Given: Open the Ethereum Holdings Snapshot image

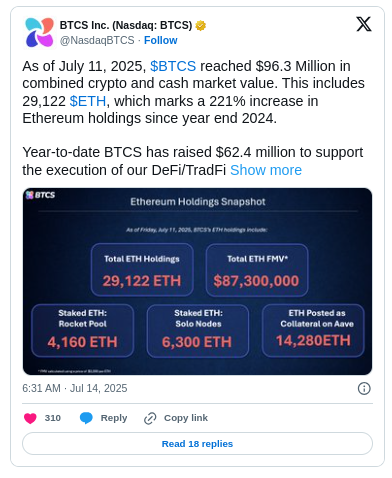Looking at the screenshot, I should (197, 281).
